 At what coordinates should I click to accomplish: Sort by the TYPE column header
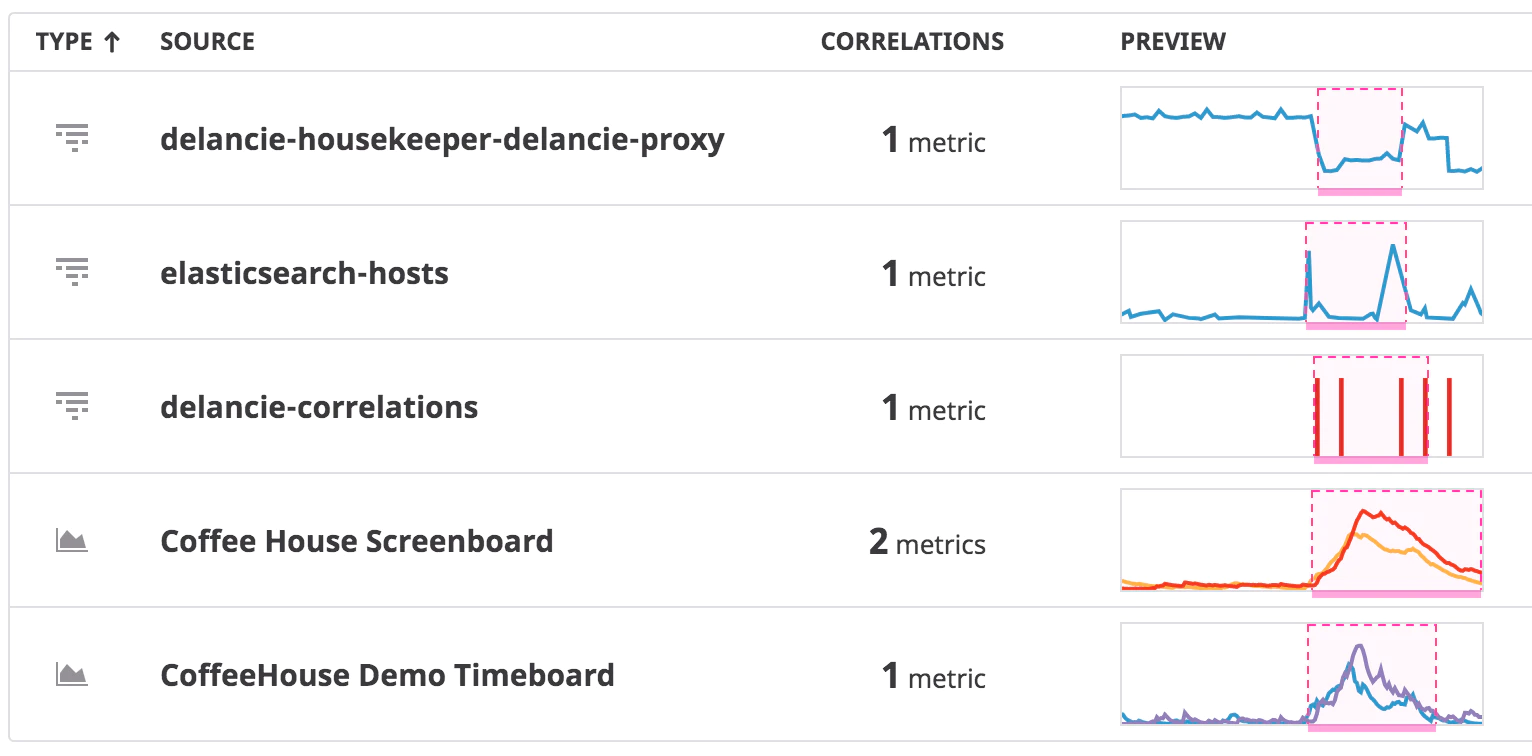pyautogui.click(x=65, y=41)
